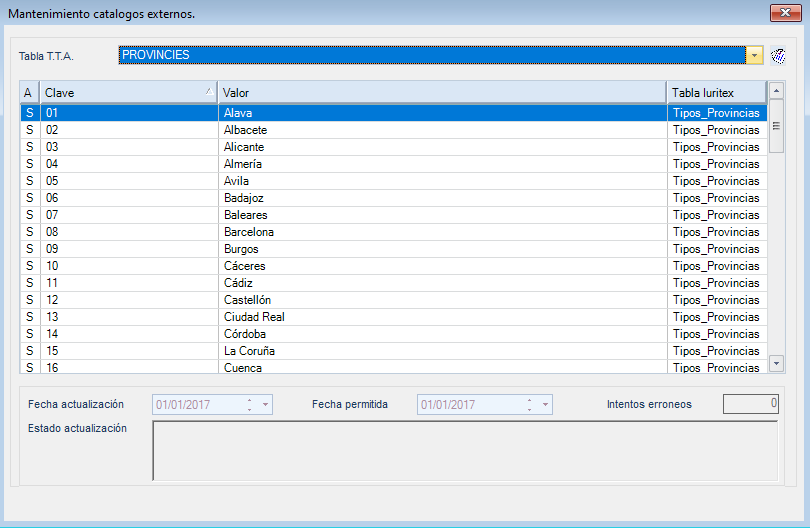810x528 pixels.
Task: Click the Fecha actualización spinner arrows
Action: (x=248, y=404)
